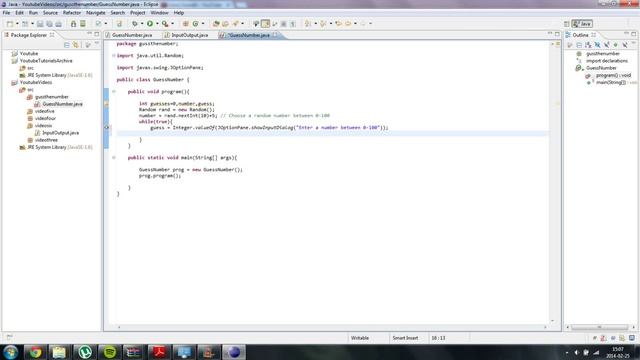Select GuessNumber.java in Package Explorer

[62, 104]
